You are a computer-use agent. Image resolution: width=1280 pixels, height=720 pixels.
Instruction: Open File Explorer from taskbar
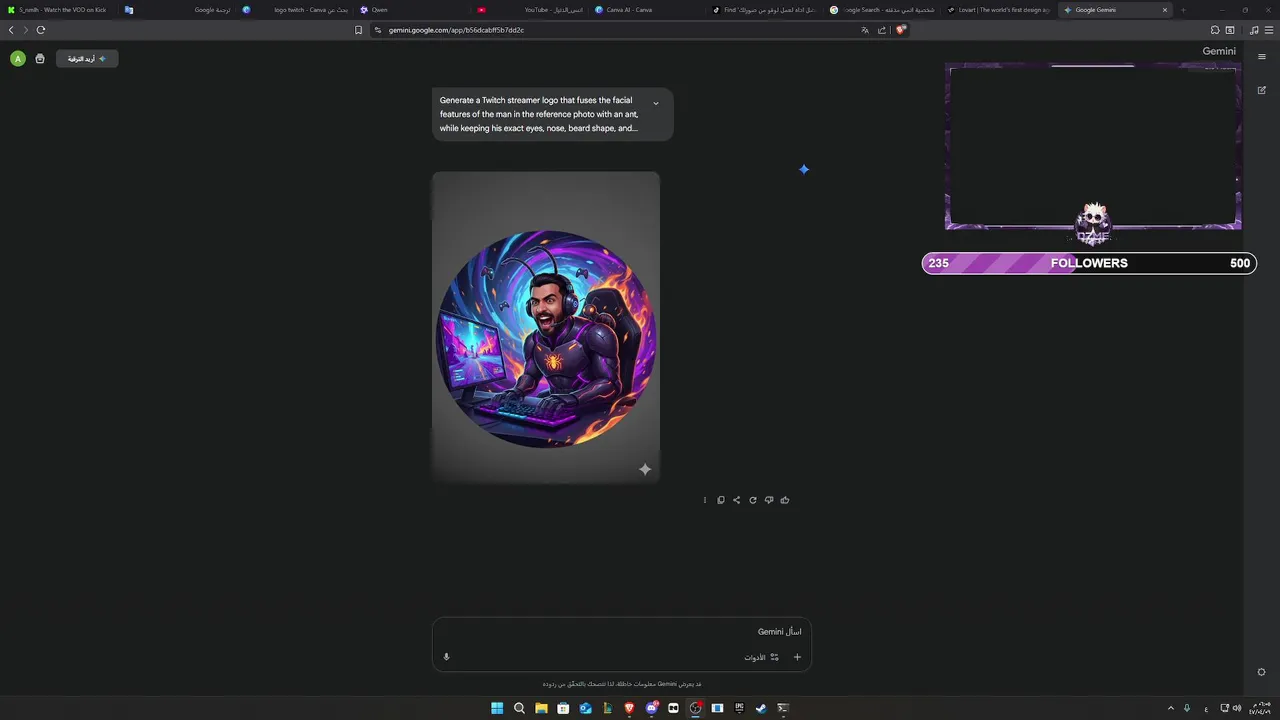[541, 708]
